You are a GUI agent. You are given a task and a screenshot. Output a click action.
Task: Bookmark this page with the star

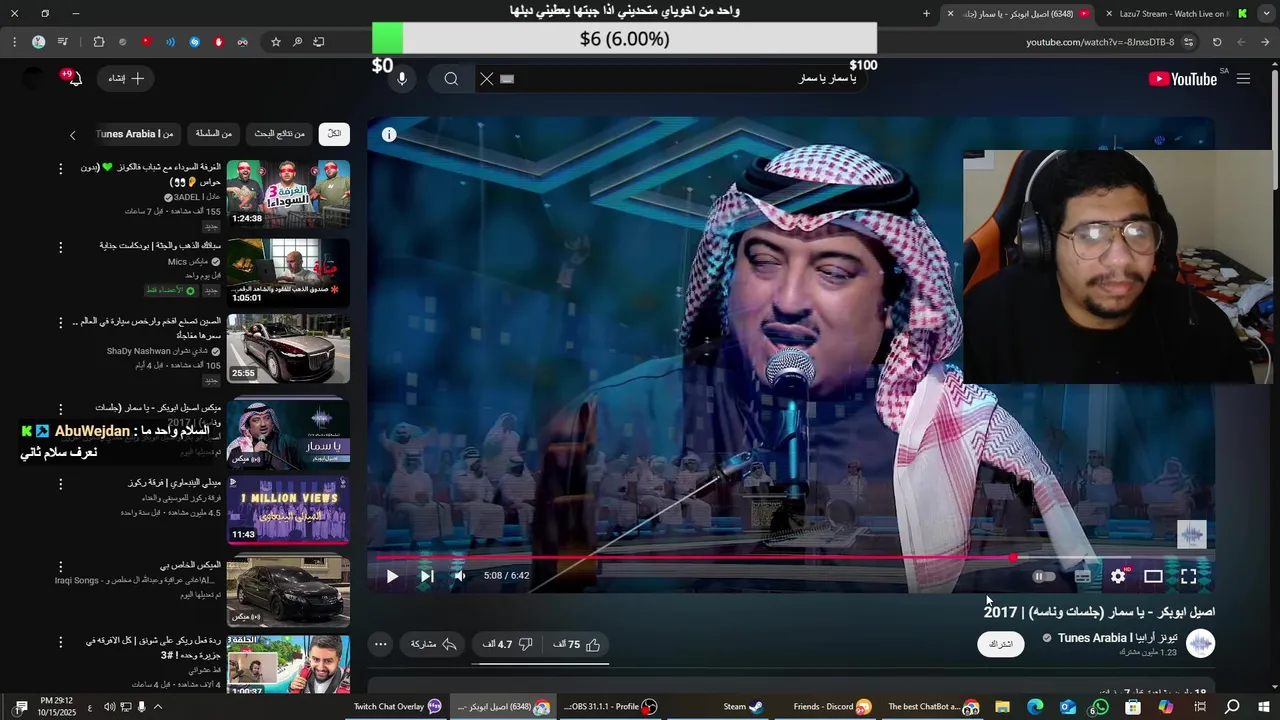pyautogui.click(x=276, y=42)
